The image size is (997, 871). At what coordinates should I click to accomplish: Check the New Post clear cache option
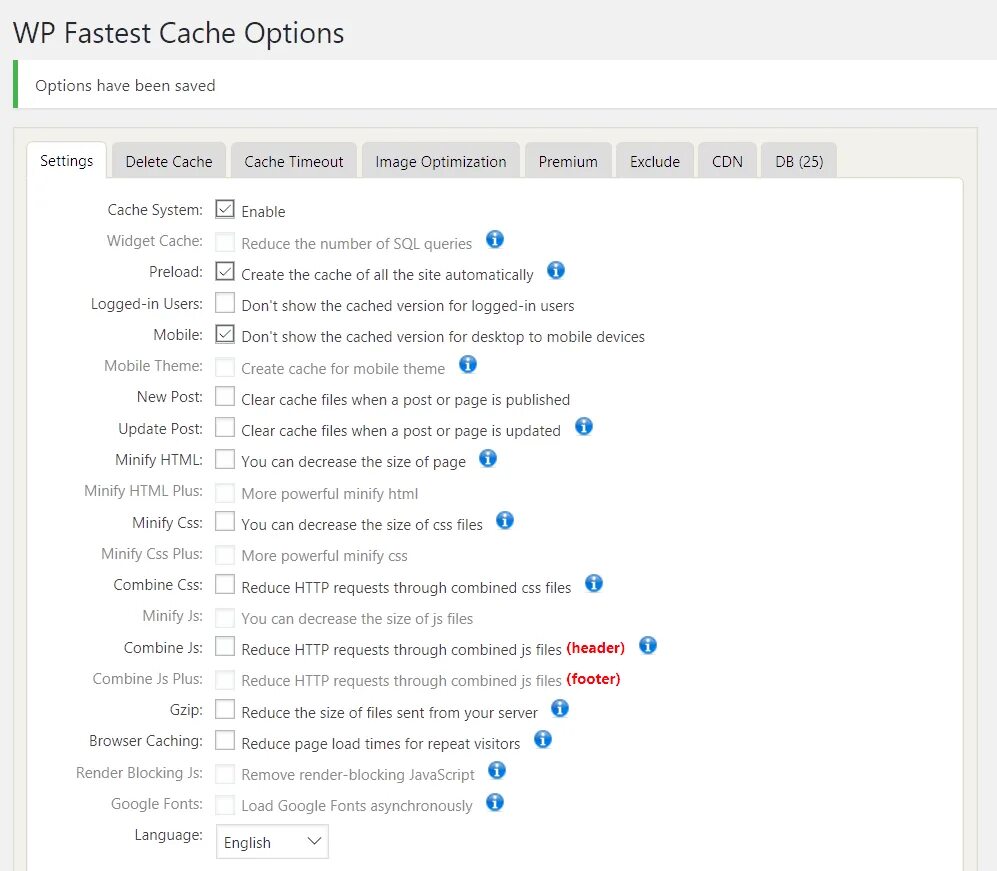coord(225,397)
